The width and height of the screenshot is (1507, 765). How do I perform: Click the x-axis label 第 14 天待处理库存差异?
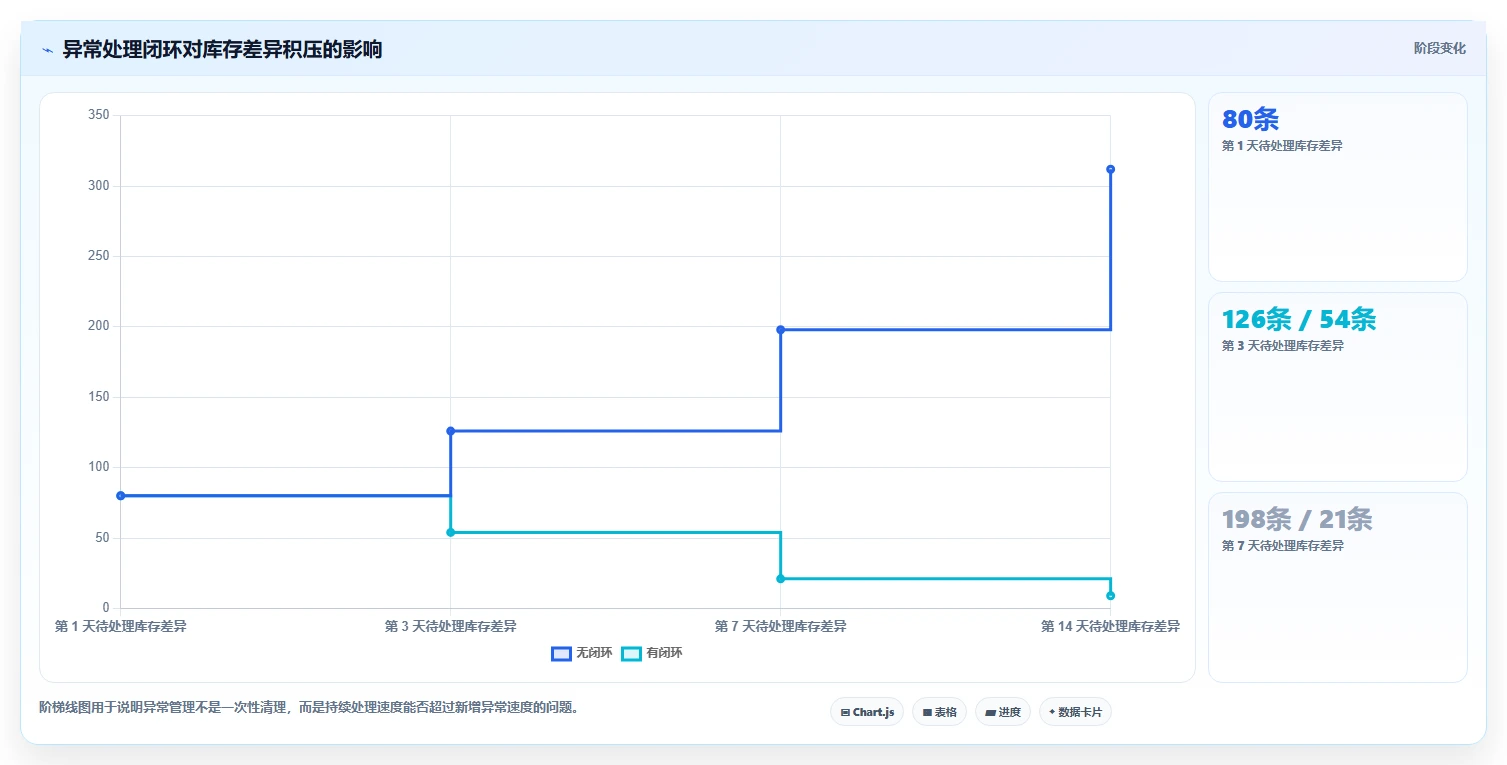[1110, 627]
